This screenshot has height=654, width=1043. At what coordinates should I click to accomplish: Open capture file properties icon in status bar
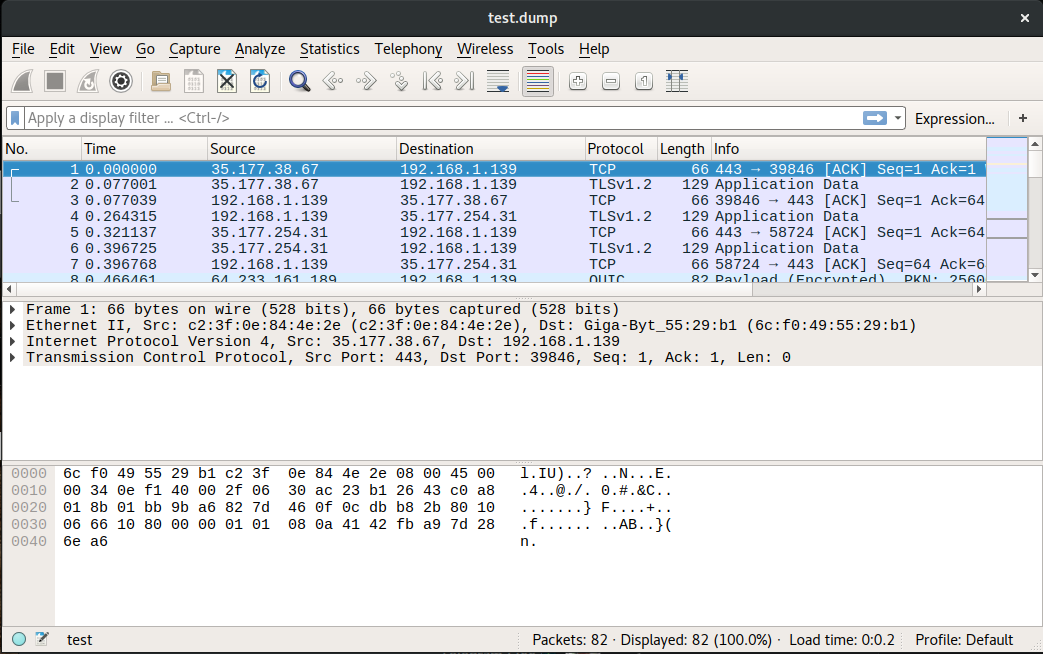point(42,639)
